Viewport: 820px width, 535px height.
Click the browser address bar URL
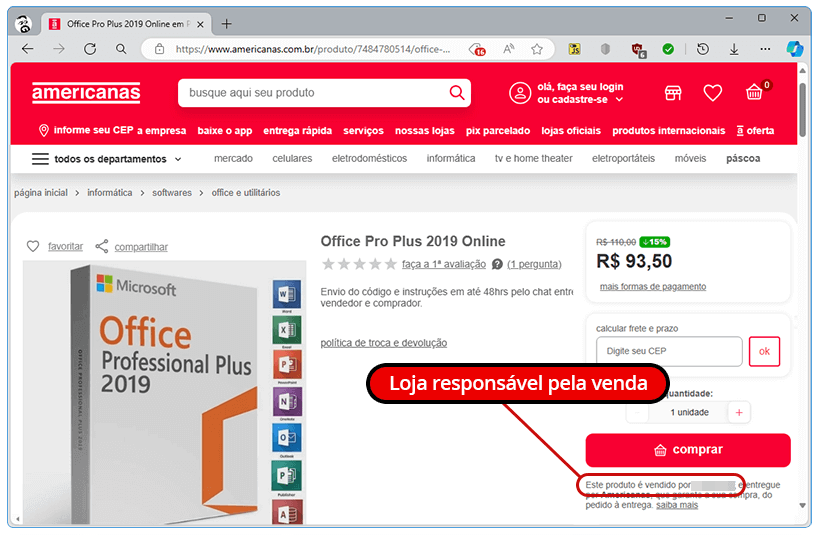(x=313, y=49)
